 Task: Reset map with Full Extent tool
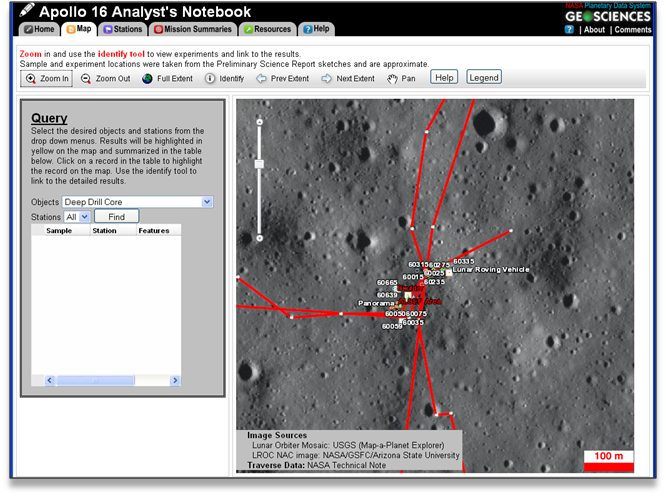(167, 78)
